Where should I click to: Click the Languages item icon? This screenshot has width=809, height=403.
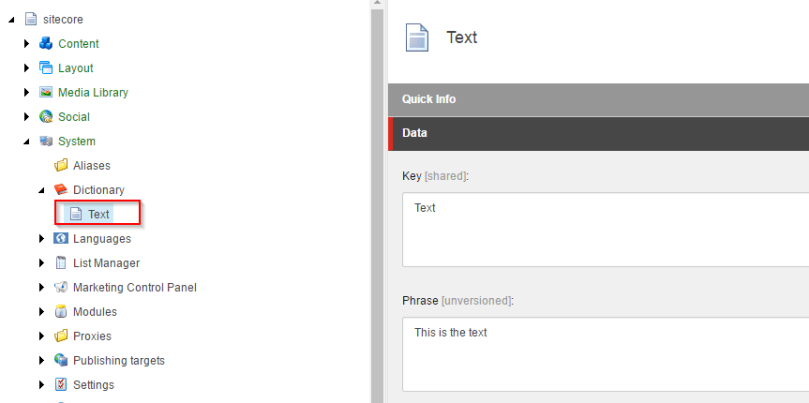(60, 238)
